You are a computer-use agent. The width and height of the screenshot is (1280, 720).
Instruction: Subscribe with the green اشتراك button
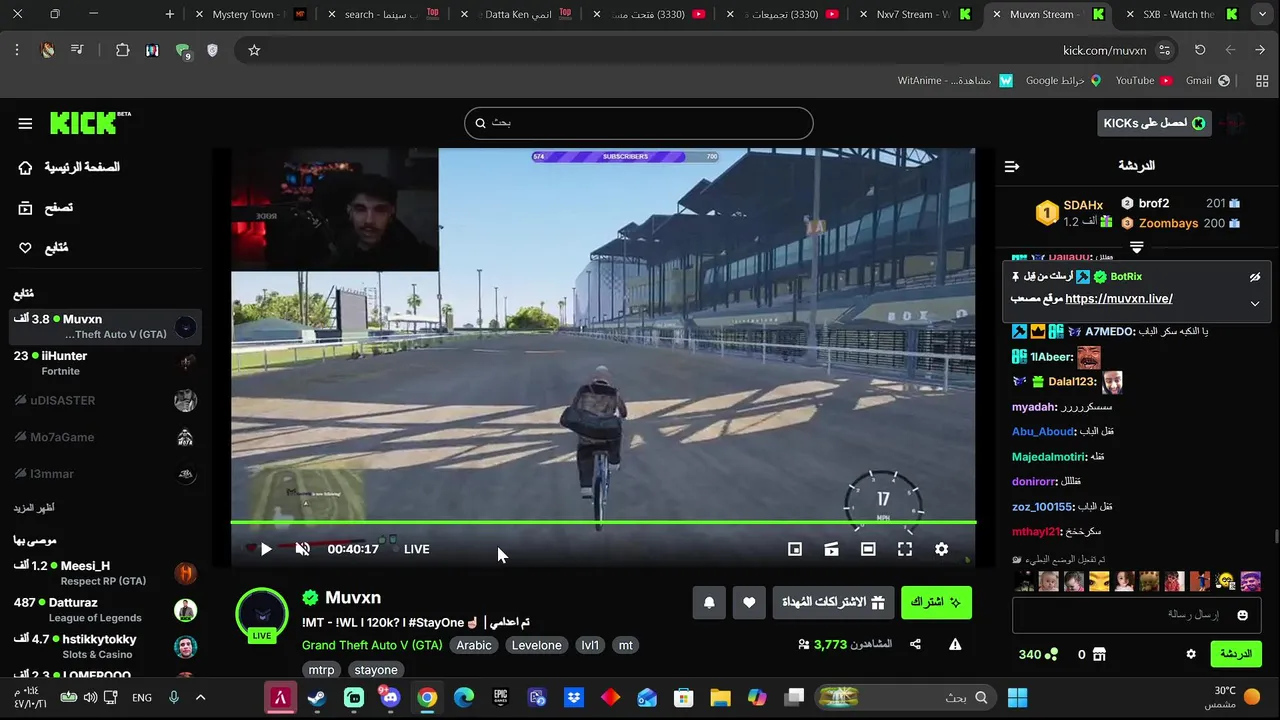(x=936, y=602)
